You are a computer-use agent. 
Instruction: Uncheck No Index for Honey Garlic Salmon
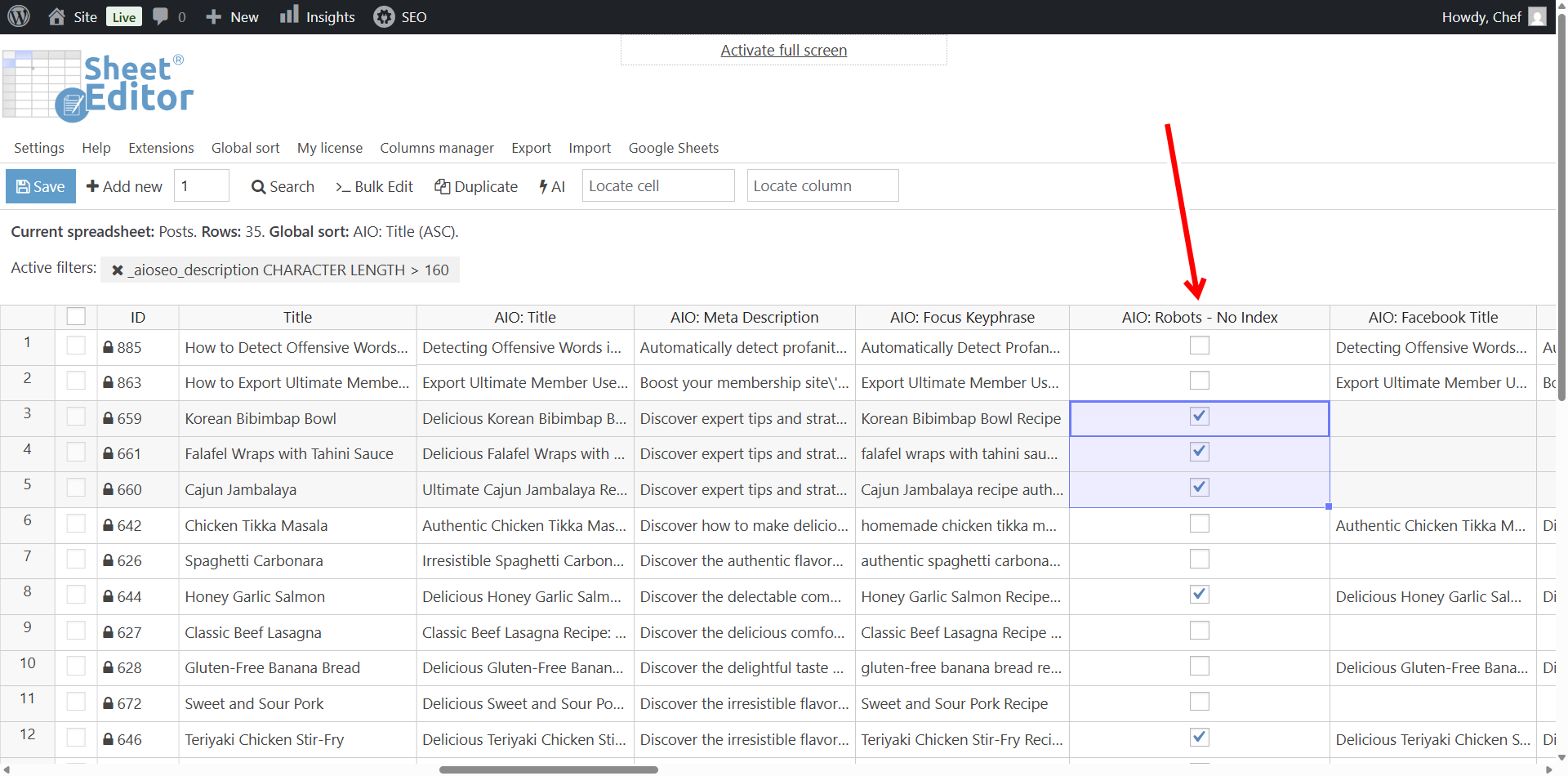coord(1199,595)
